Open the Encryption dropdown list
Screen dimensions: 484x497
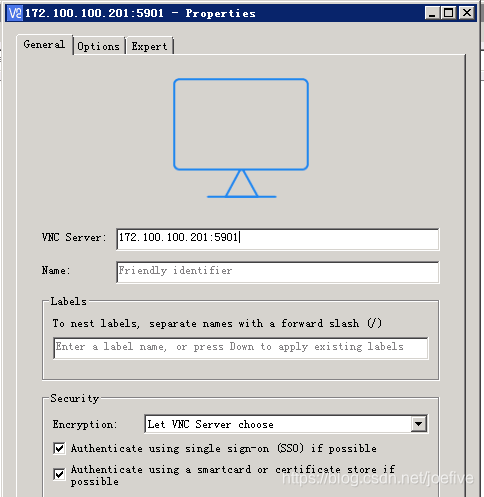[286, 424]
